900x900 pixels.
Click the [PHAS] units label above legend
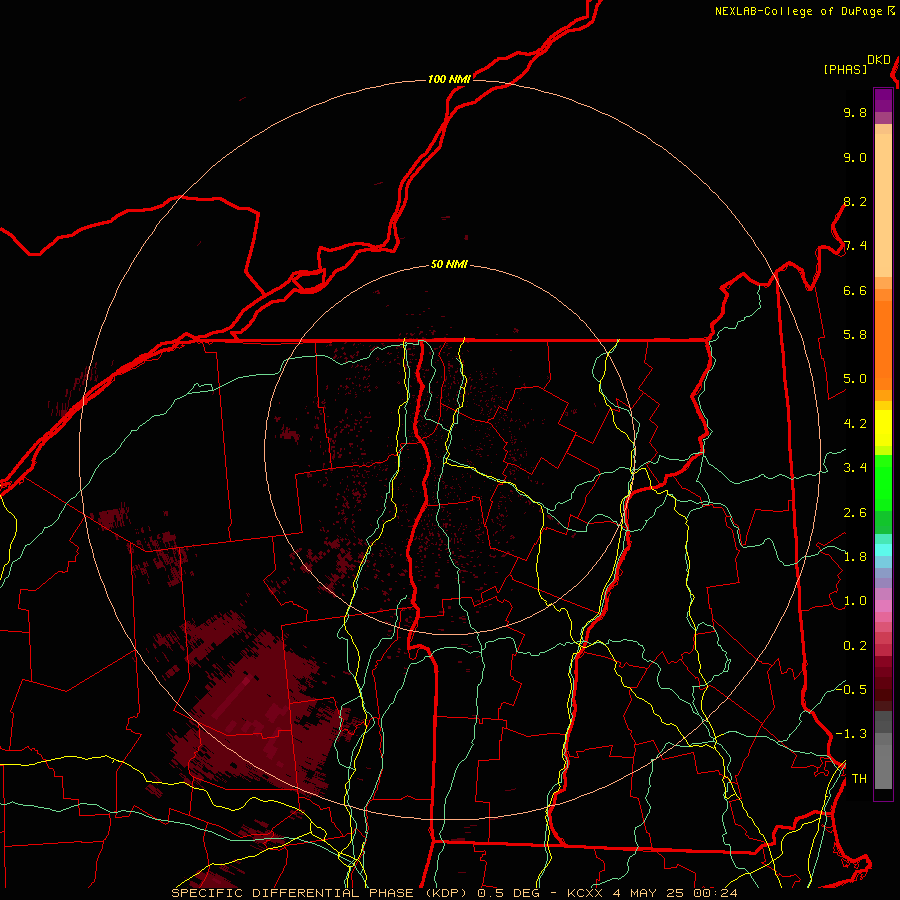click(x=845, y=69)
